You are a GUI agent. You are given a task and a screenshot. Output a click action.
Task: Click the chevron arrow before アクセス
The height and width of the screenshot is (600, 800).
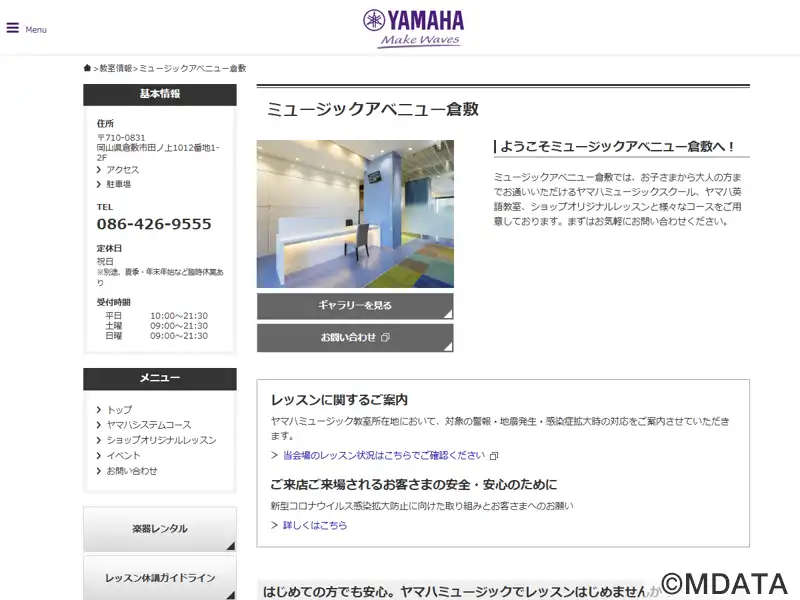pos(99,169)
